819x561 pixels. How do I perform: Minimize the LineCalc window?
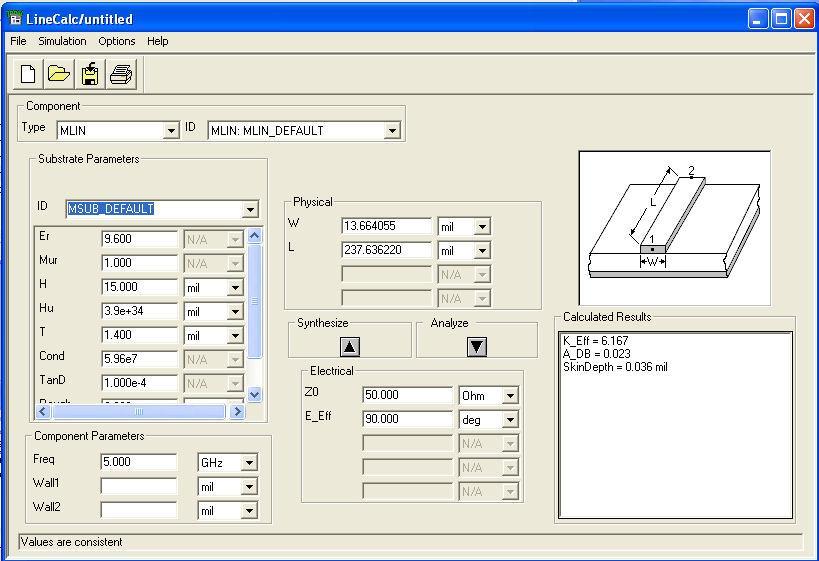(x=758, y=19)
